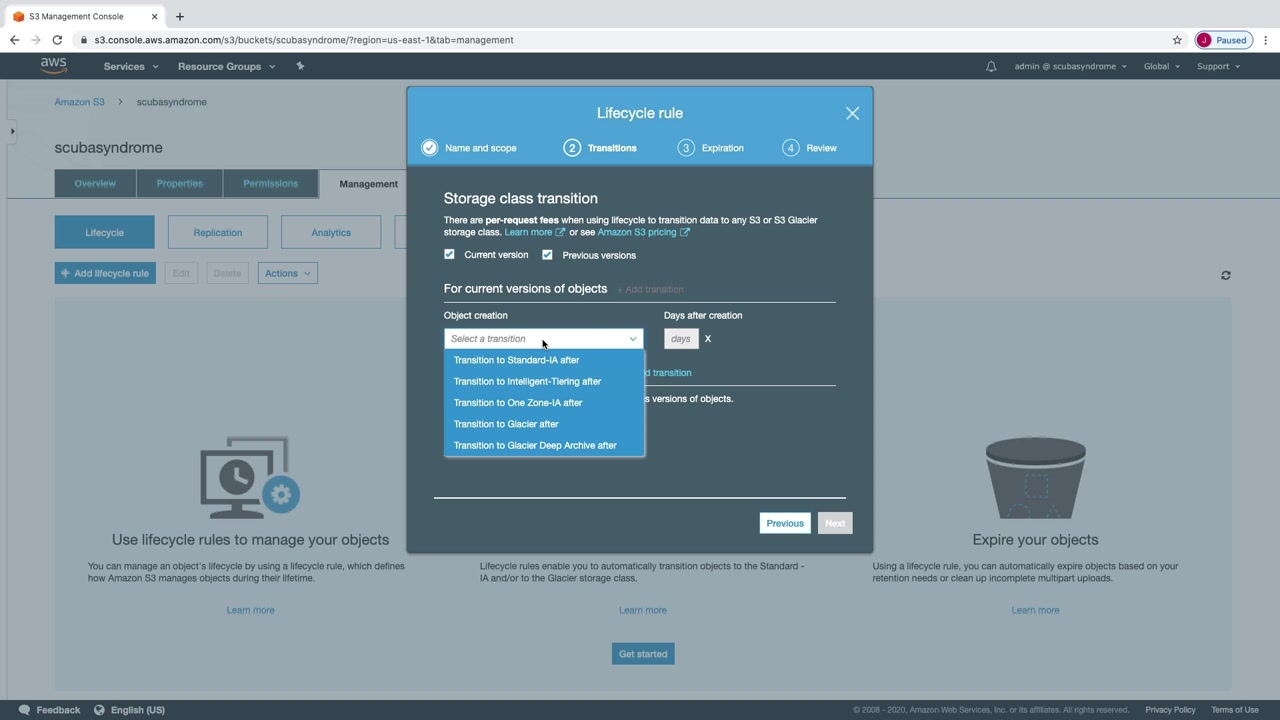This screenshot has width=1280, height=720.
Task: Open the Resource Groups dropdown
Action: pyautogui.click(x=226, y=66)
